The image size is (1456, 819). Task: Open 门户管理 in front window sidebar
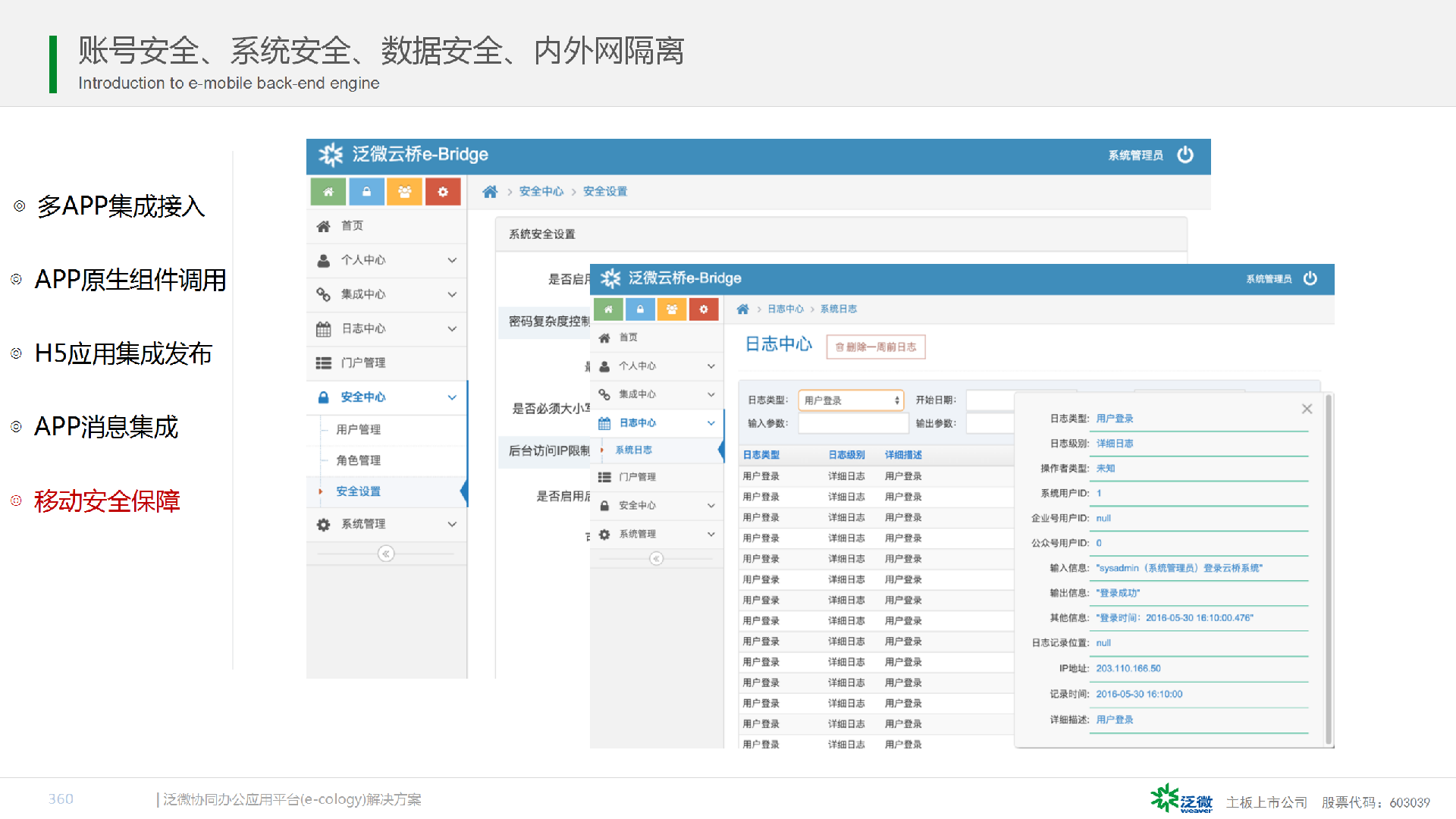click(x=657, y=477)
